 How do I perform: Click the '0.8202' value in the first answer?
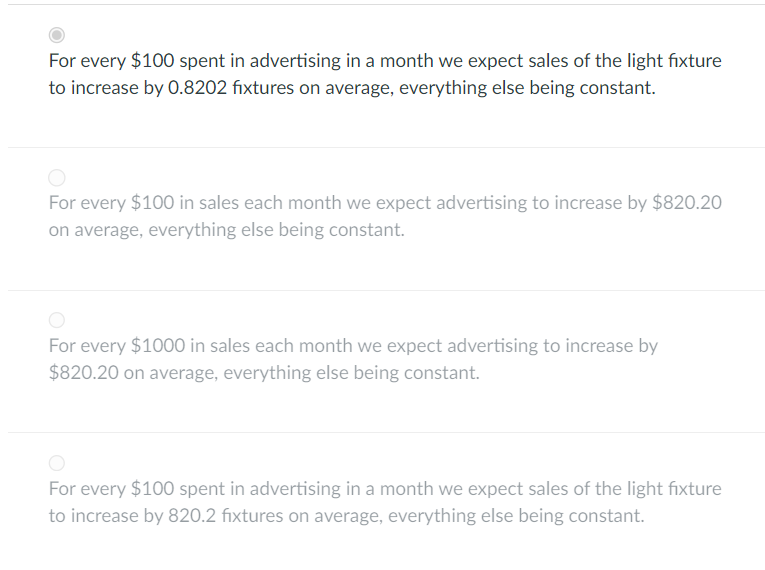pos(197,88)
